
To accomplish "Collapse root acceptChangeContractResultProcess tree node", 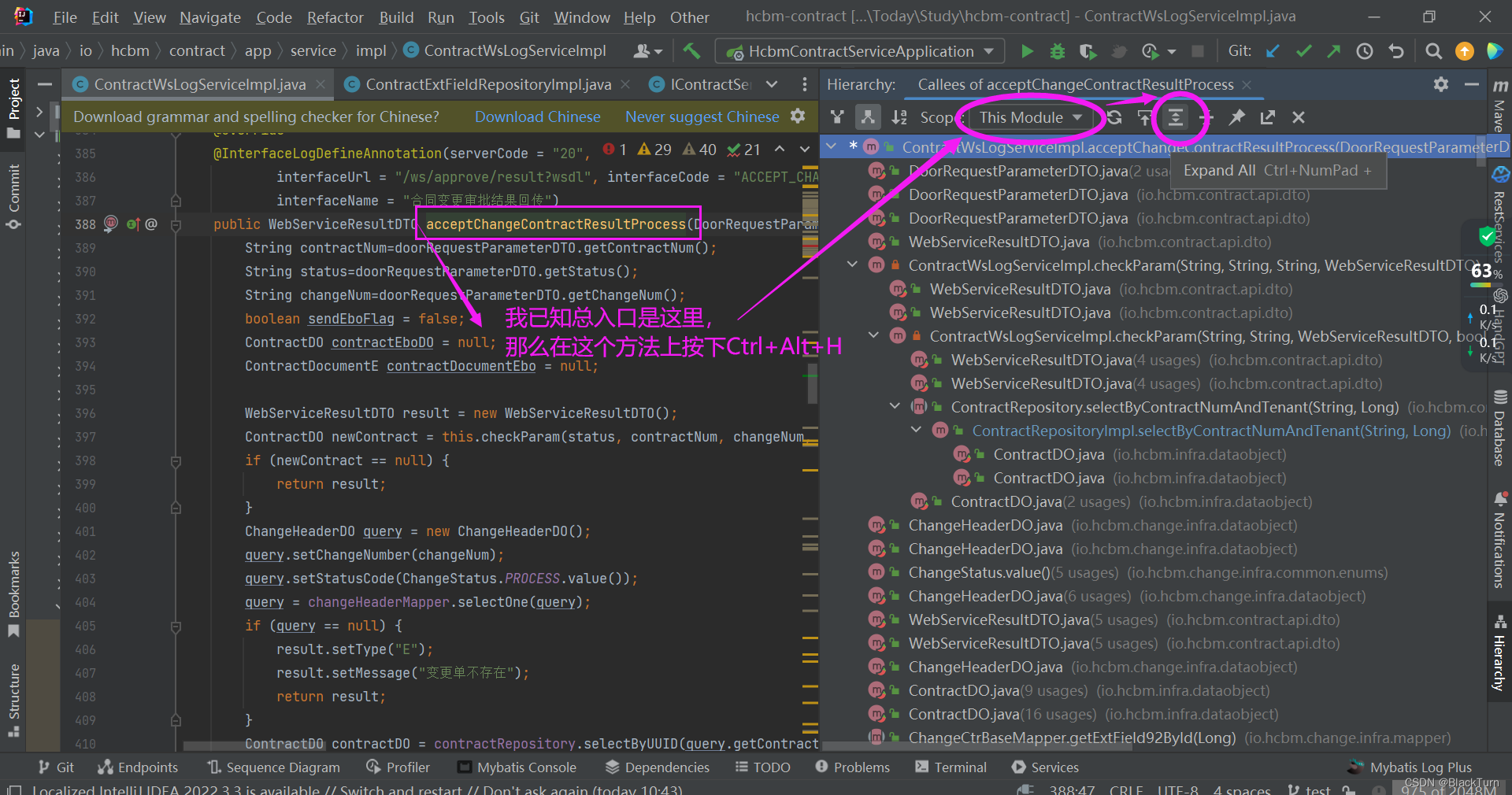I will point(830,146).
